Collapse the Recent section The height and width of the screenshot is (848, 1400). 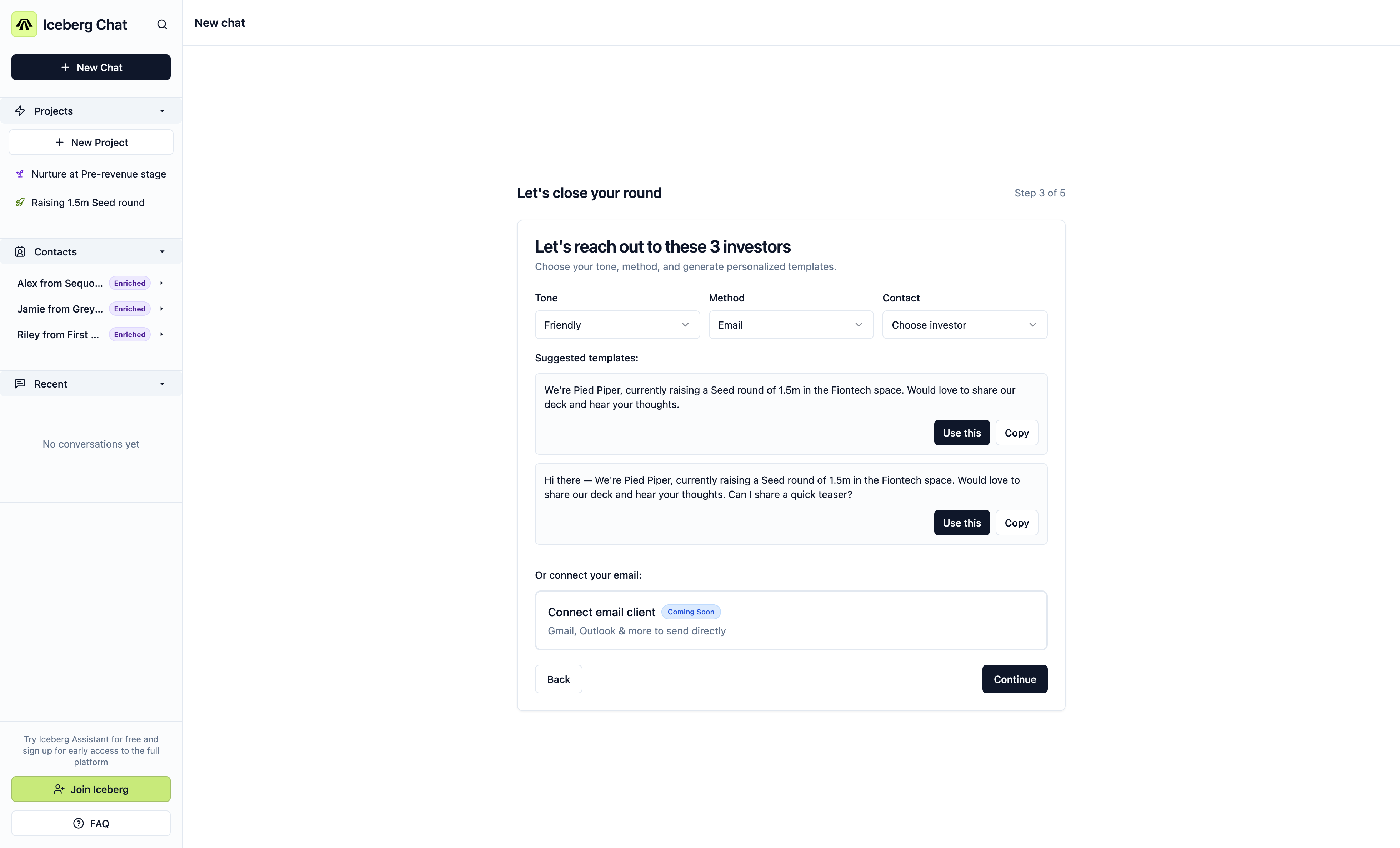tap(162, 383)
